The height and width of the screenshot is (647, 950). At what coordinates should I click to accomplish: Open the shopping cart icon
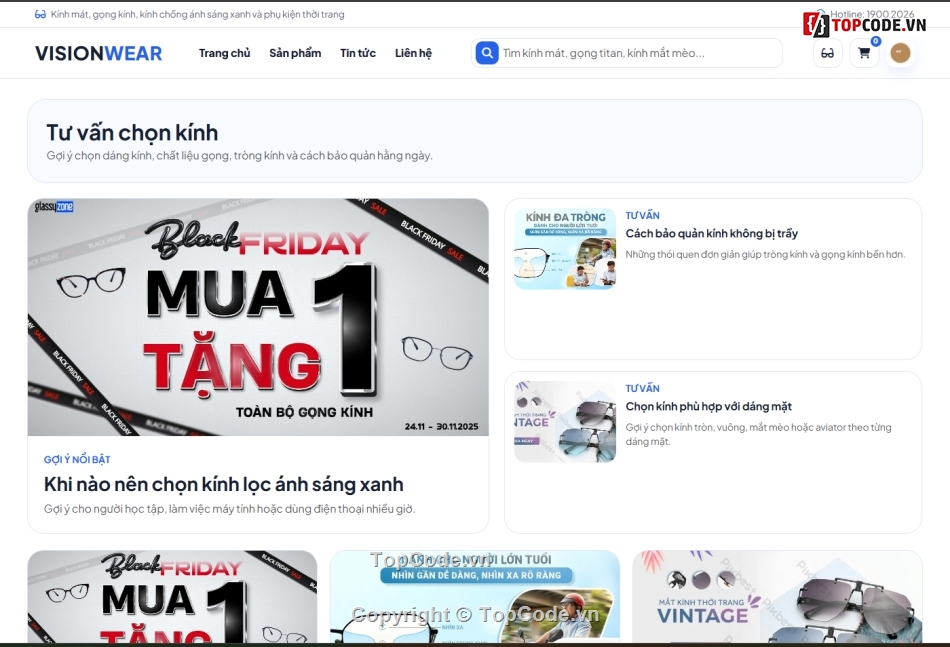coord(864,53)
